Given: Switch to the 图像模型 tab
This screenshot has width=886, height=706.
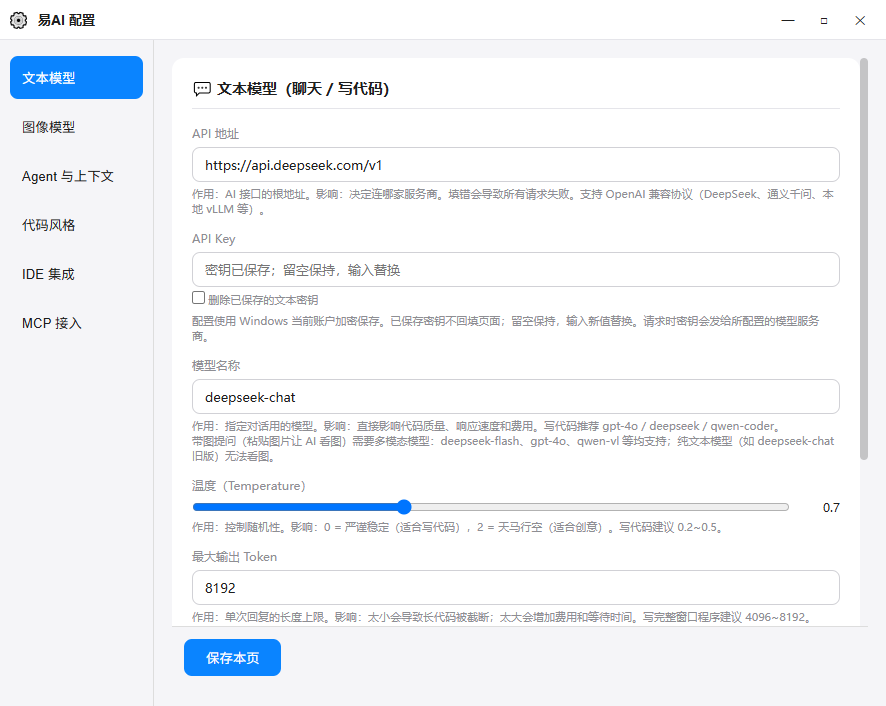Looking at the screenshot, I should [x=76, y=127].
